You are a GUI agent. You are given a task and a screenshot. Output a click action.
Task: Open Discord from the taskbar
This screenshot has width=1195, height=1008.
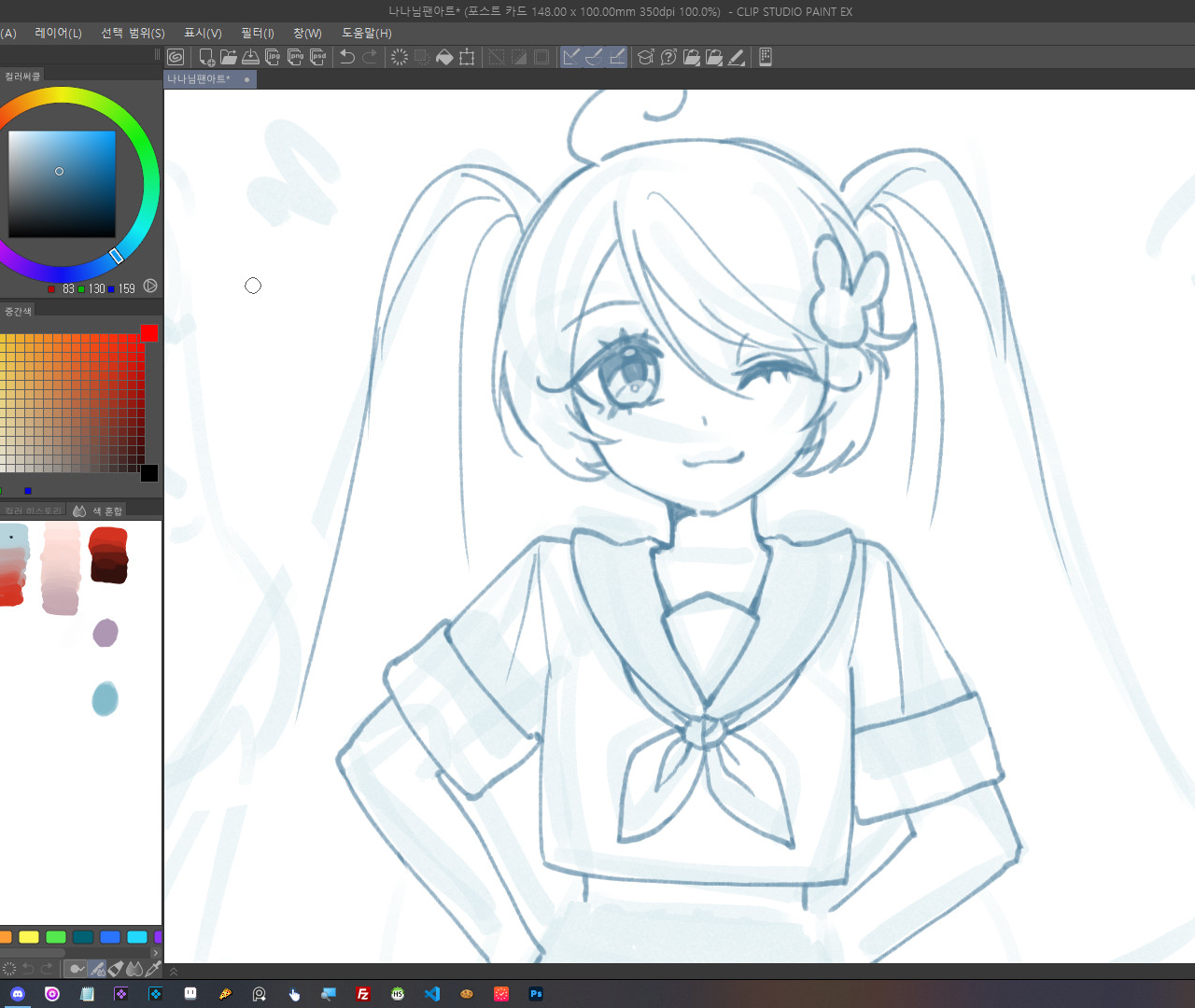18,994
